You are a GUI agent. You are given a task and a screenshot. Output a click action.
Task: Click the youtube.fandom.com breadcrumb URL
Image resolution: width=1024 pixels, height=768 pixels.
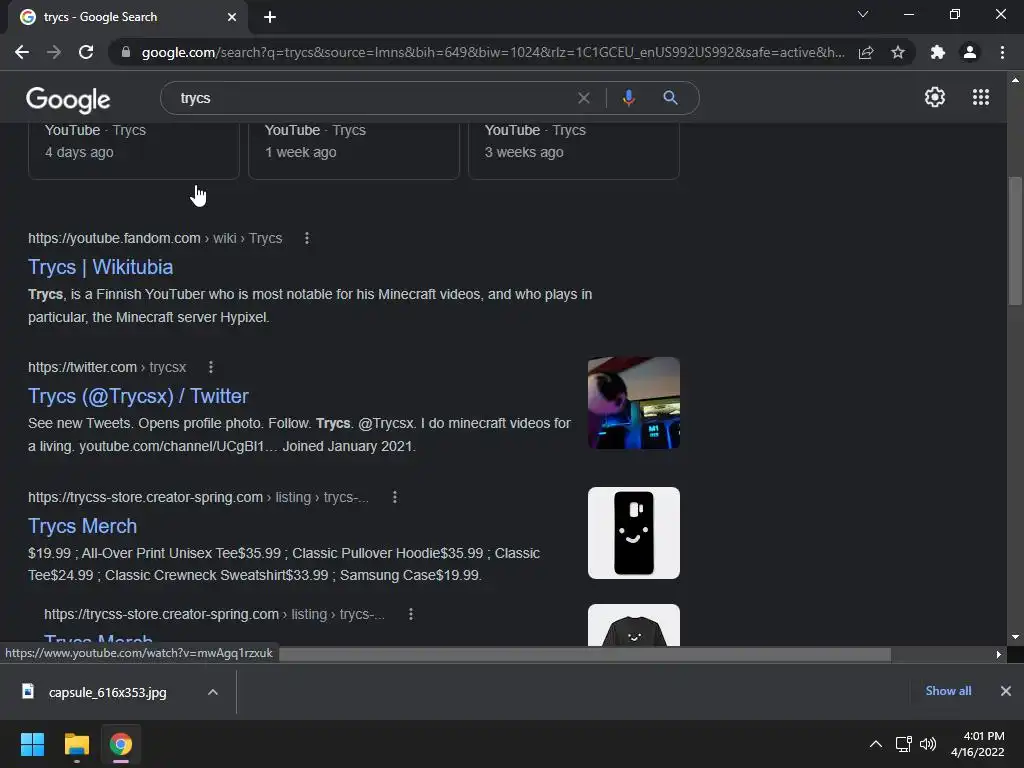coord(155,238)
